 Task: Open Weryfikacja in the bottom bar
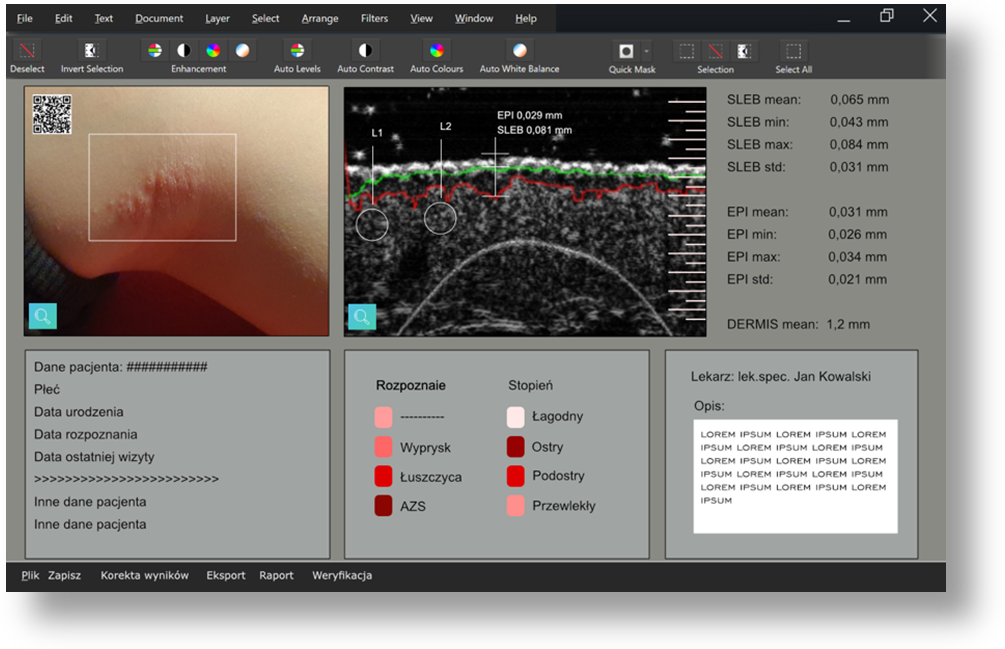(x=342, y=575)
